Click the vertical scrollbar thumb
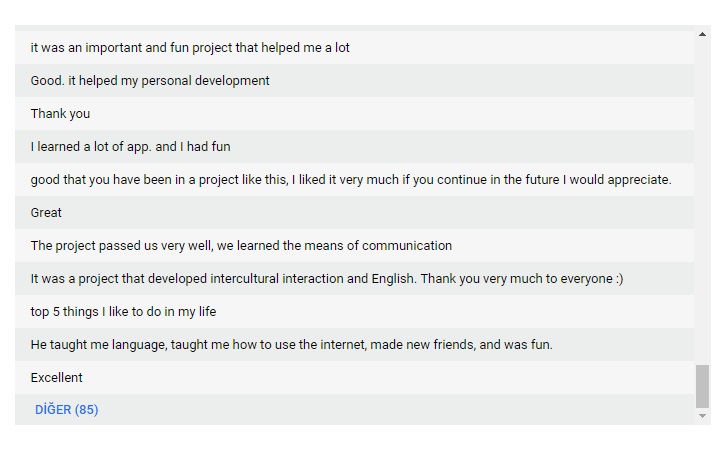Viewport: 723px width, 471px height. click(x=702, y=387)
